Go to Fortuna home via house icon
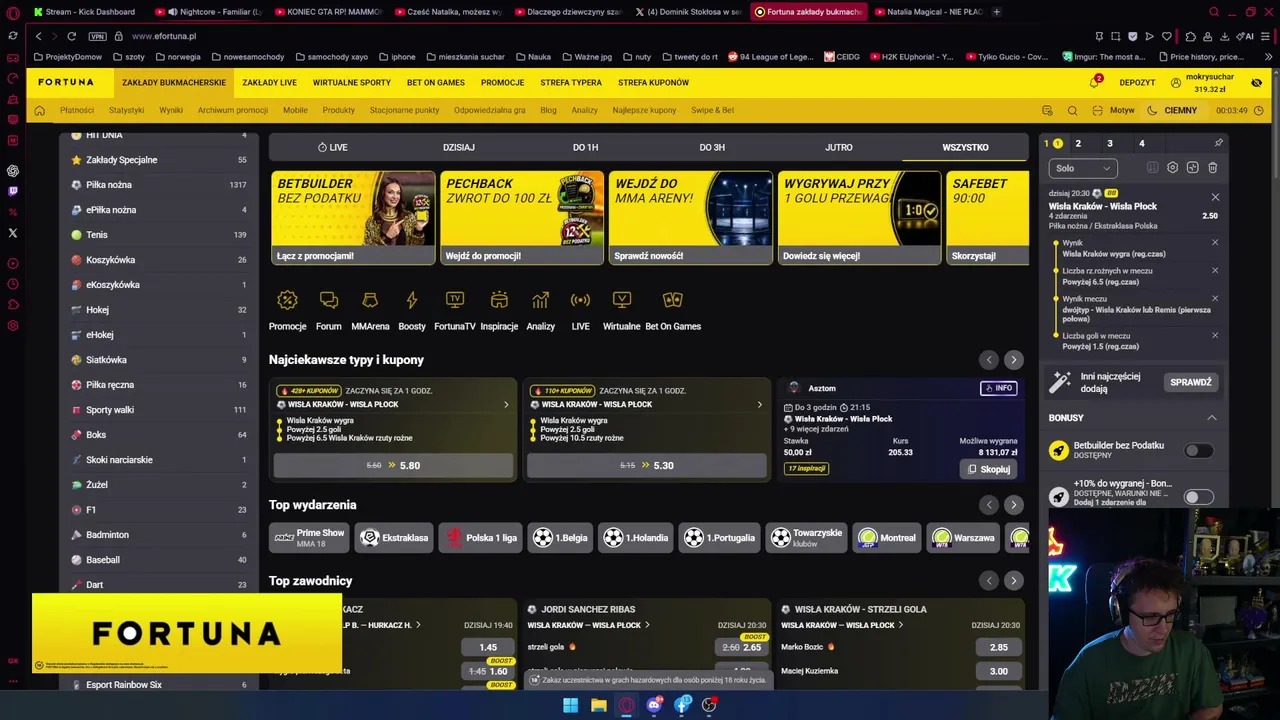 (x=40, y=110)
